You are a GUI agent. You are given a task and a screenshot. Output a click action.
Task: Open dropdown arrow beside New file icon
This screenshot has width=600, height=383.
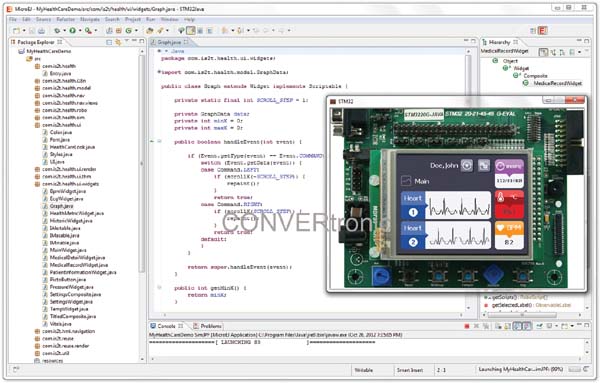24,31
